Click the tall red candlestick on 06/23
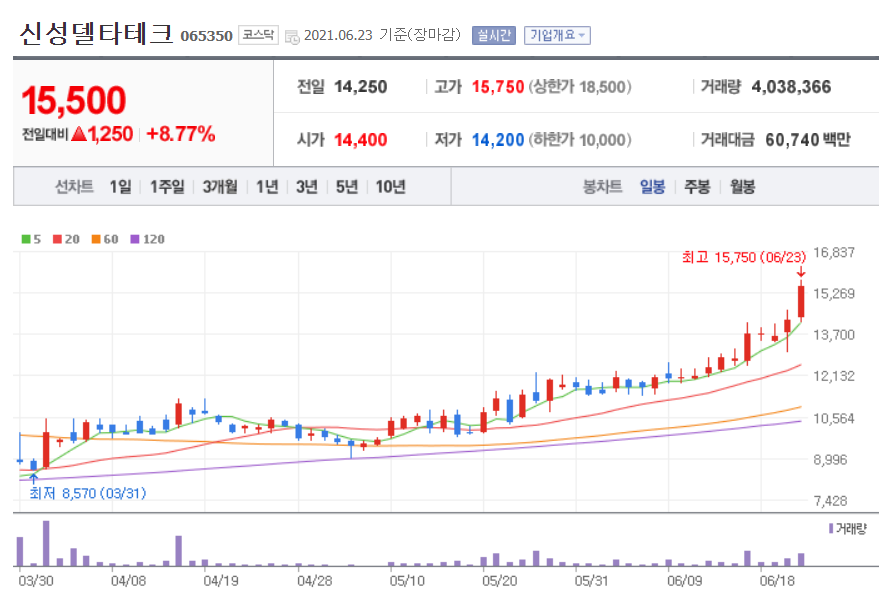The image size is (879, 598). pyautogui.click(x=801, y=302)
